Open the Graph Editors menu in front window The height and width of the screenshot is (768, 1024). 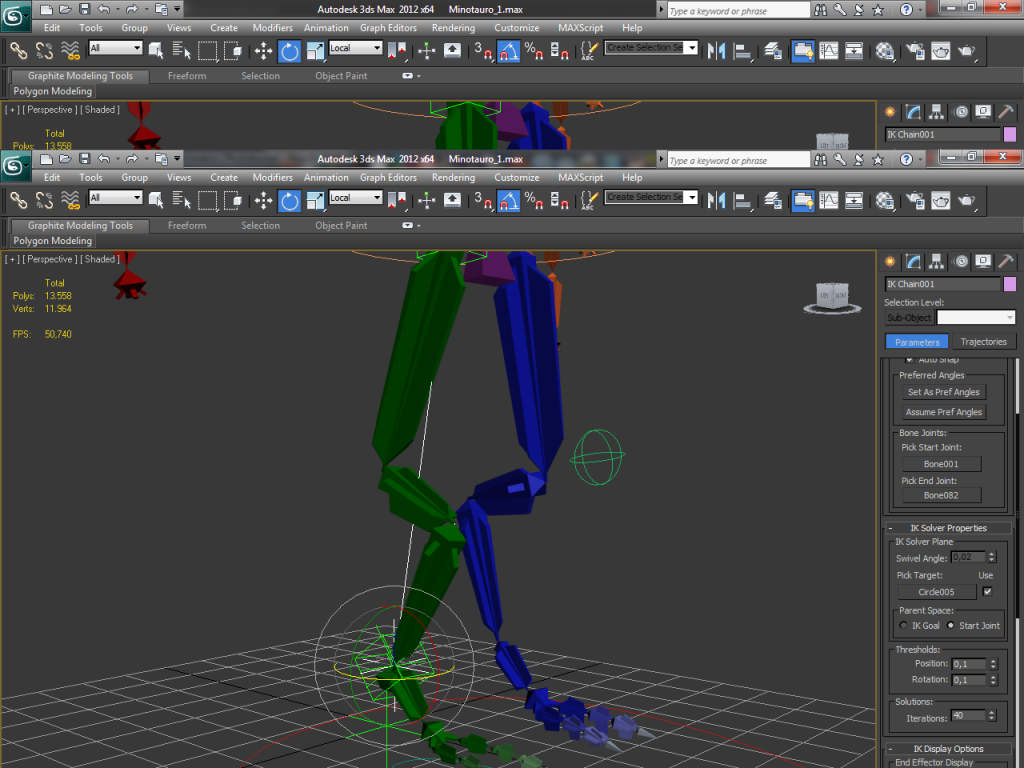click(x=388, y=178)
